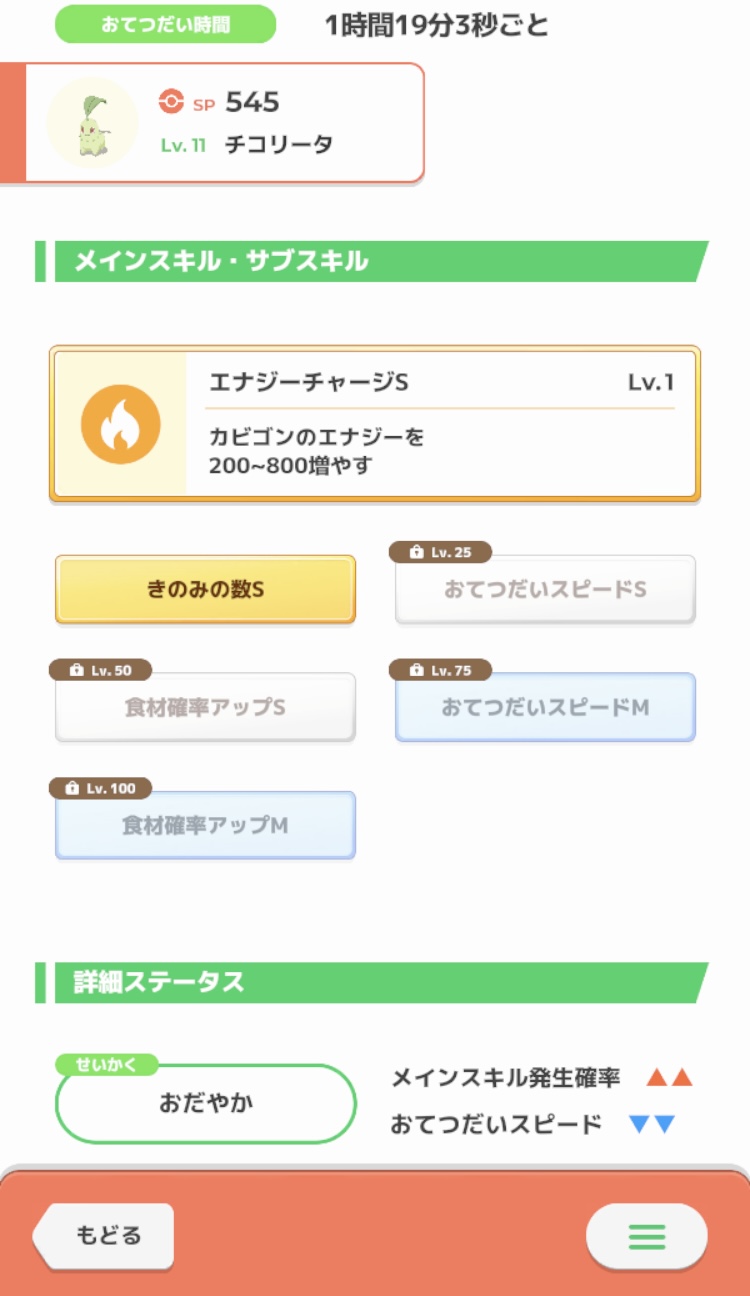Image resolution: width=750 pixels, height=1296 pixels.
Task: Tap the blue down arrows indicator
Action: pos(652,1125)
